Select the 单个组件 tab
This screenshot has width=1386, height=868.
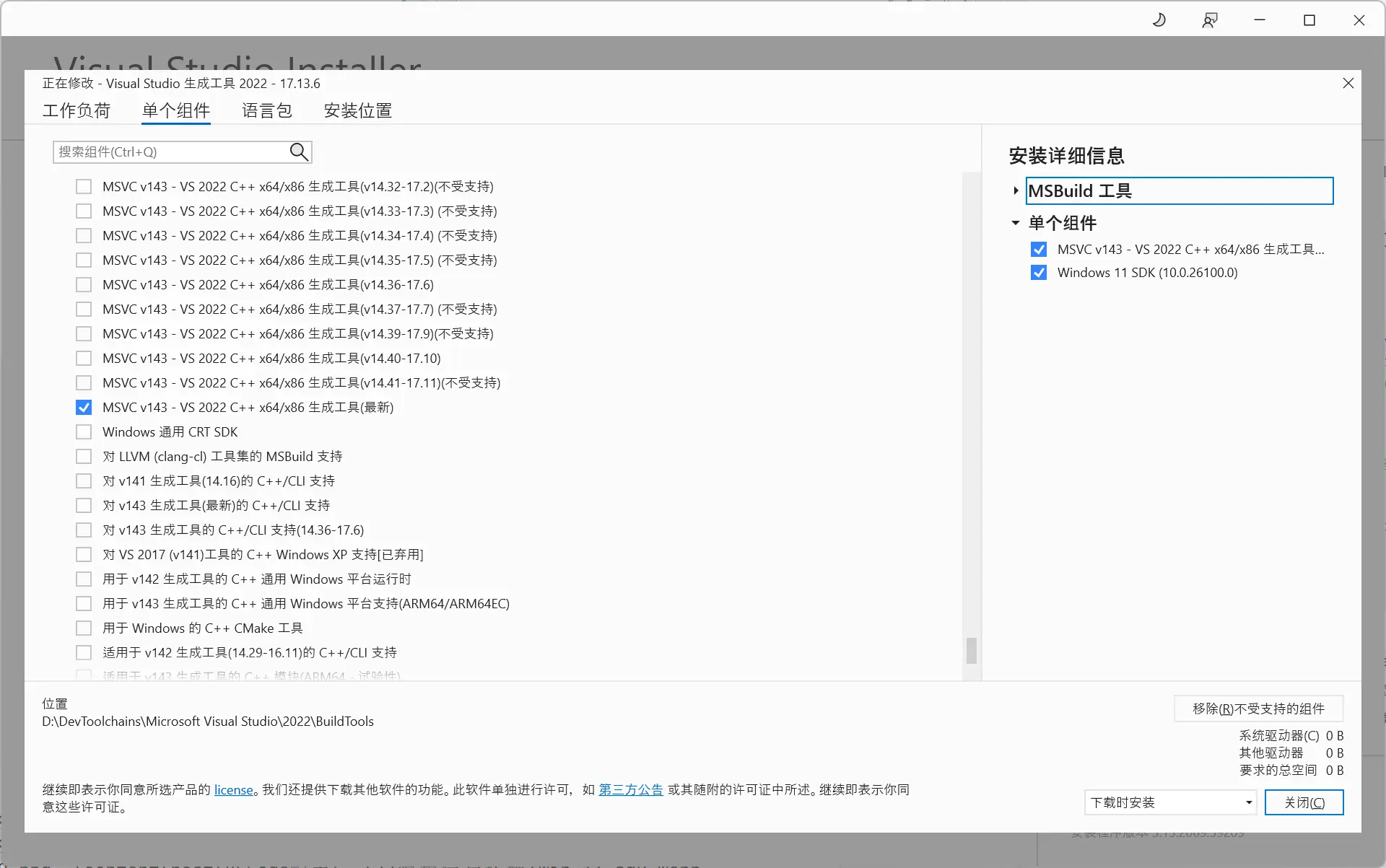(x=176, y=110)
